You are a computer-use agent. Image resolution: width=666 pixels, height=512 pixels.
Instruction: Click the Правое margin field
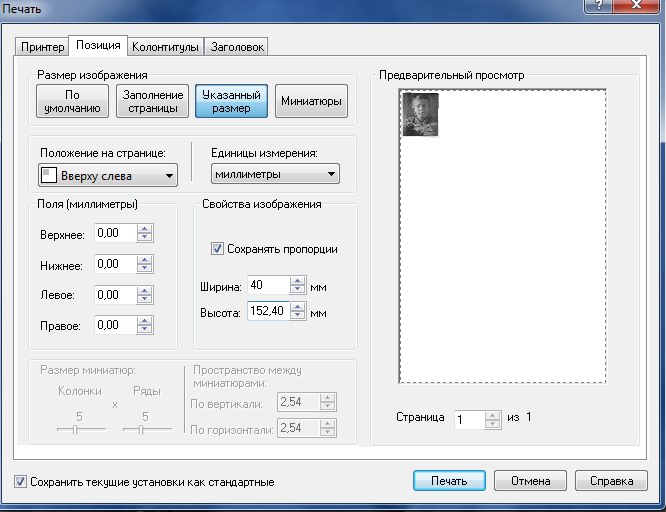115,325
